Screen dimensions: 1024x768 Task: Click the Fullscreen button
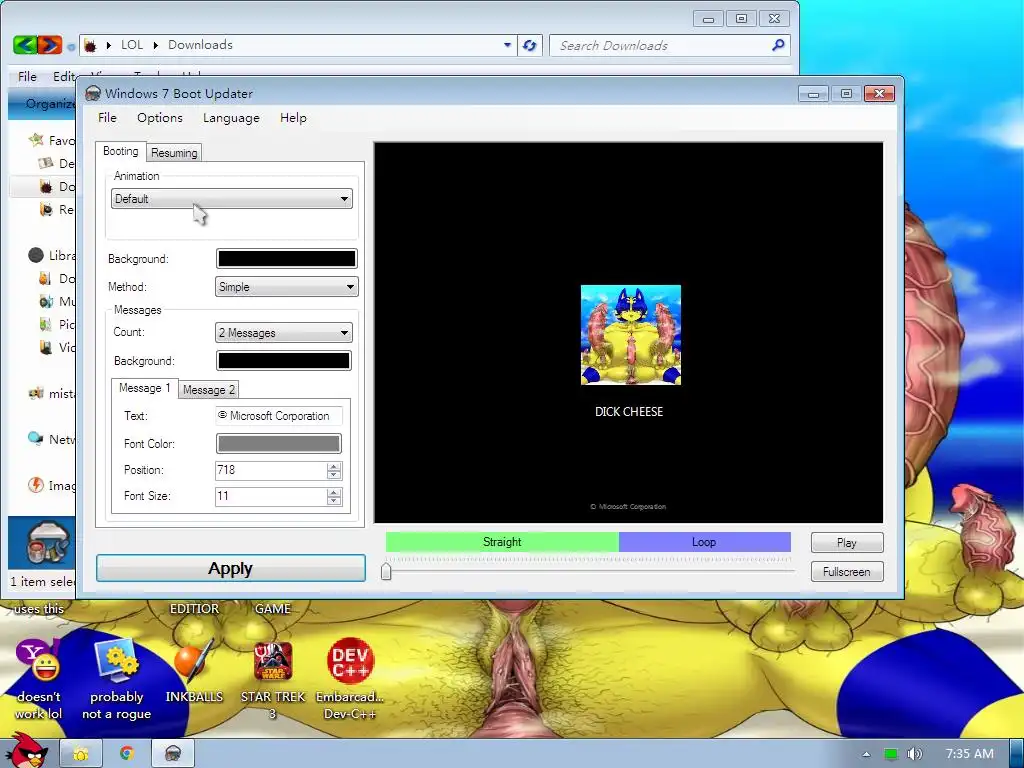pyautogui.click(x=847, y=571)
